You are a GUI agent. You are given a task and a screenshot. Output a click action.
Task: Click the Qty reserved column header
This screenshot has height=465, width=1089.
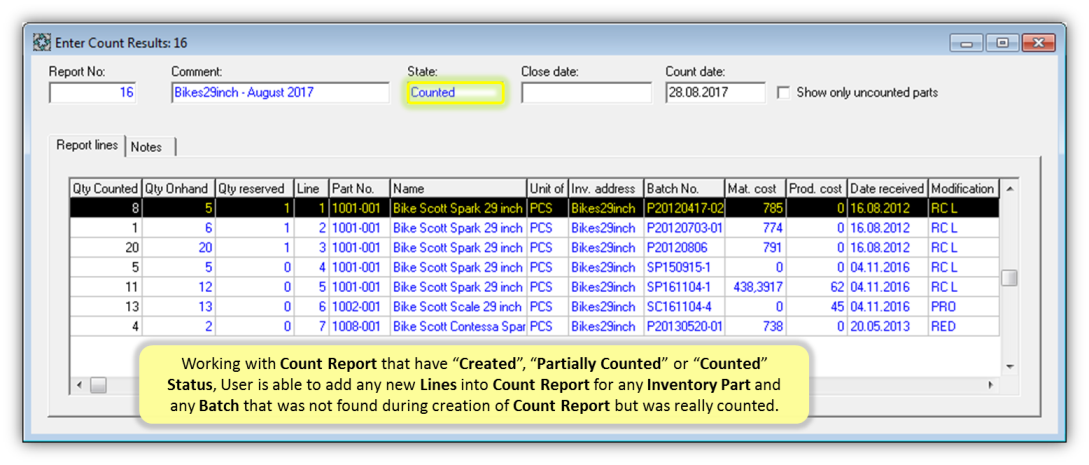pyautogui.click(x=254, y=188)
